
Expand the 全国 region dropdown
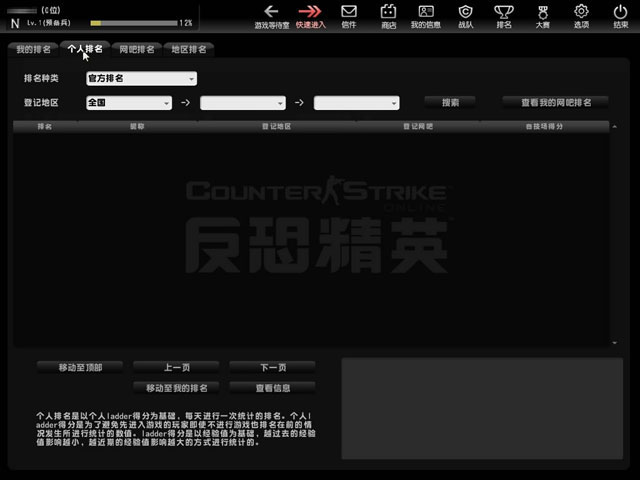(129, 103)
